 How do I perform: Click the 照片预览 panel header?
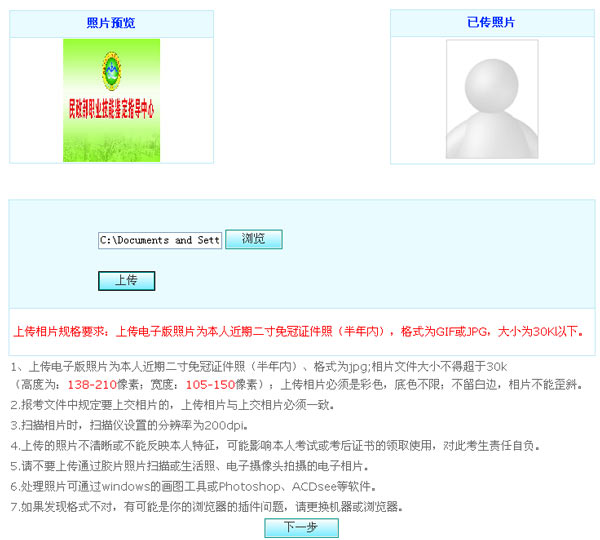111,23
